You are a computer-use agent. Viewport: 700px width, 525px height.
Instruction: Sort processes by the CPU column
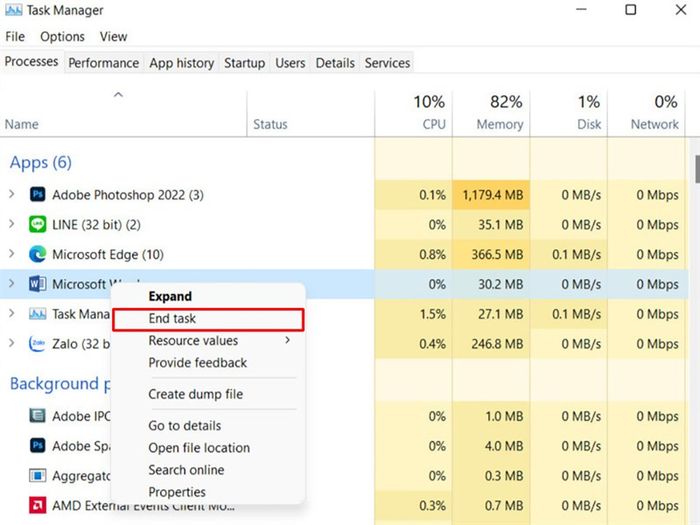[x=414, y=113]
